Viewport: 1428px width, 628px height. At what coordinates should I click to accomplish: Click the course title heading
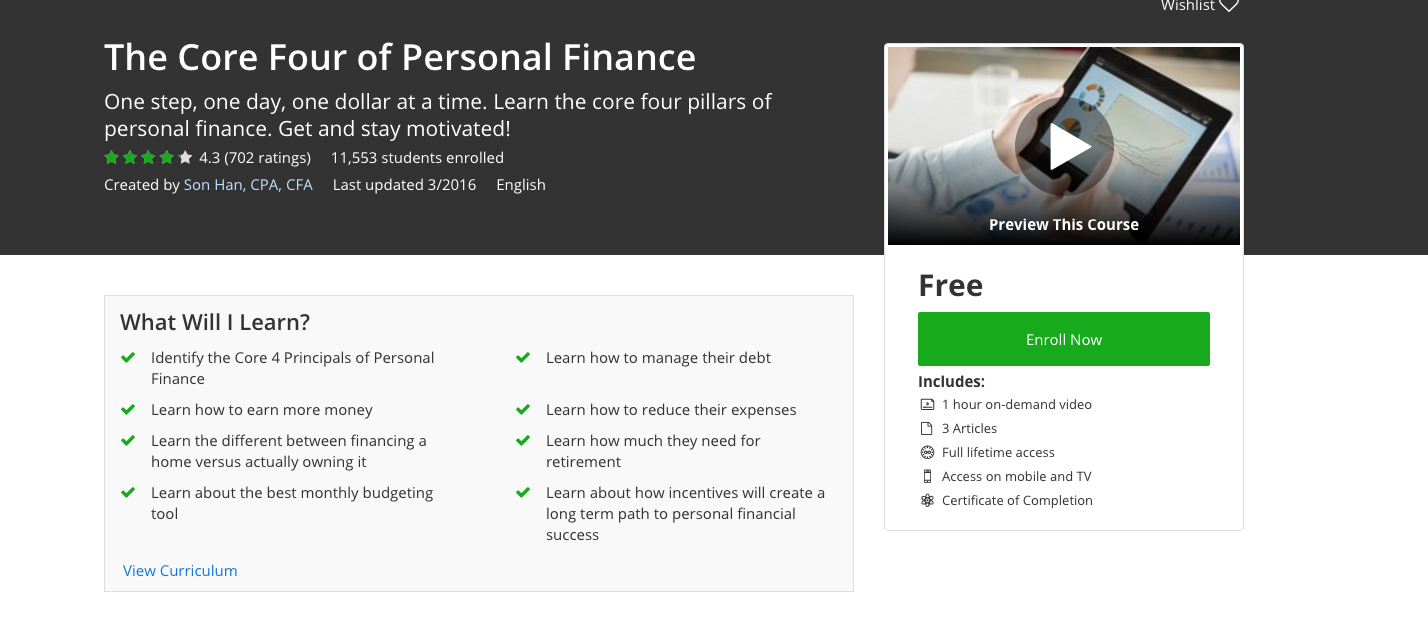[400, 57]
